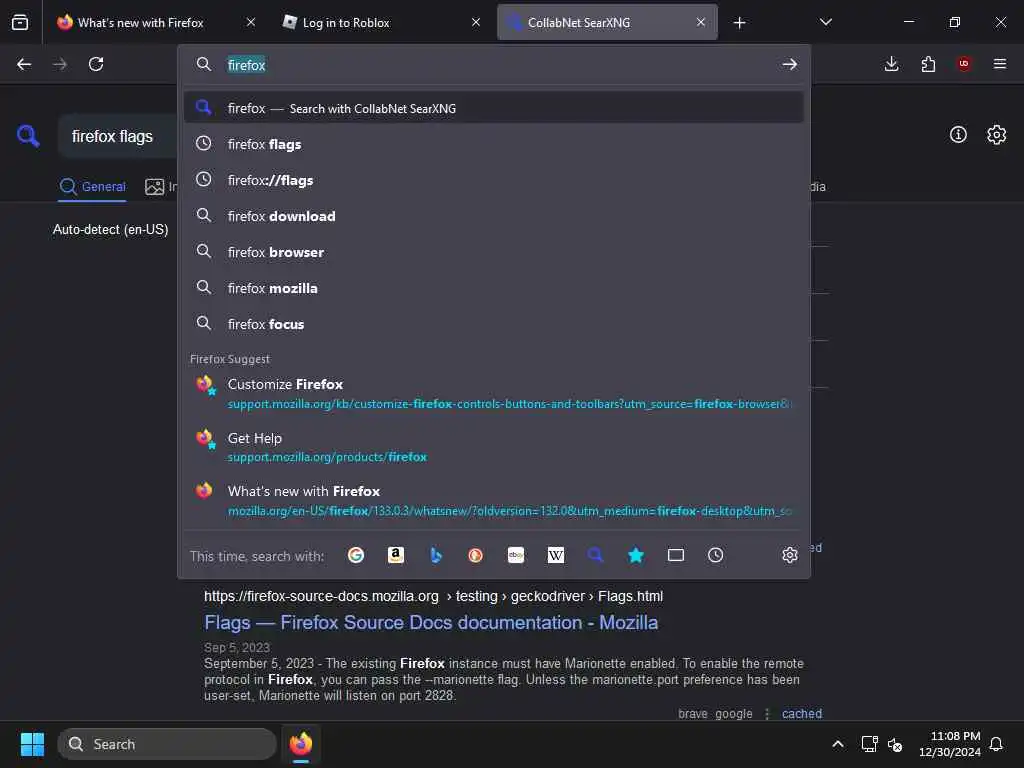Click the Go arrow in the address bar

tap(790, 64)
